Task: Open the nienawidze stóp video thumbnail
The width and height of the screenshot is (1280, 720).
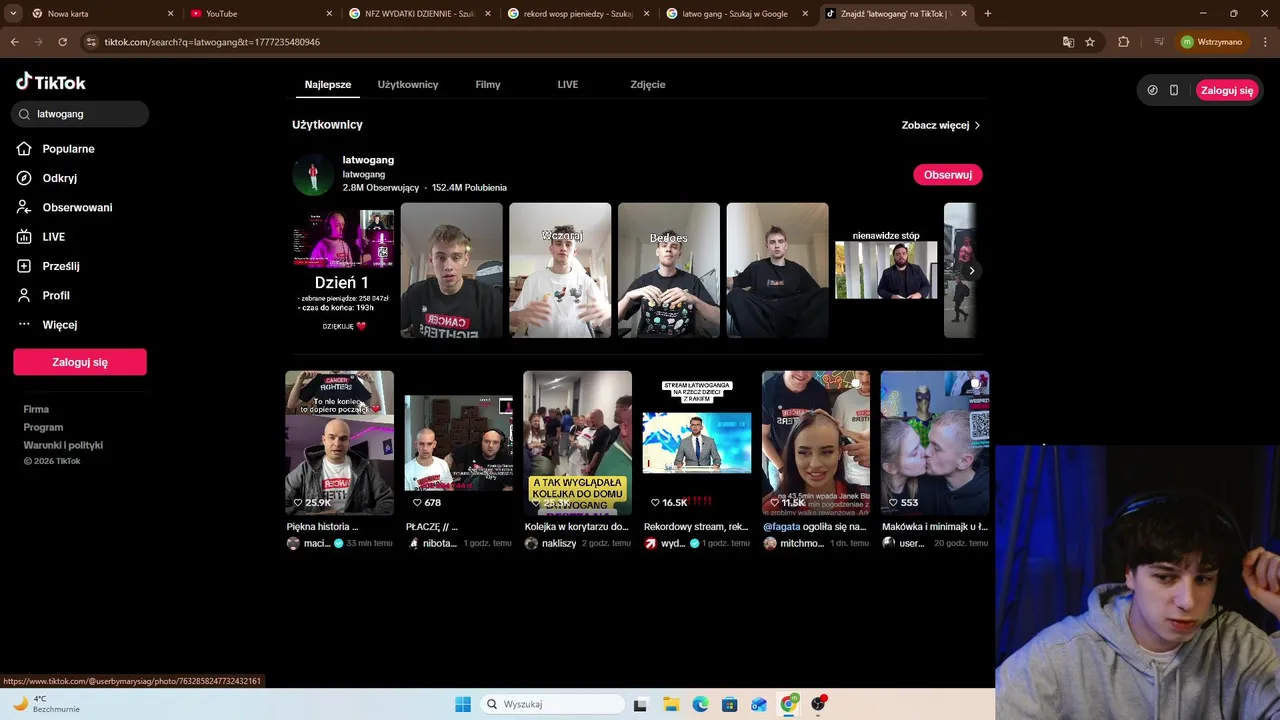Action: pos(886,271)
